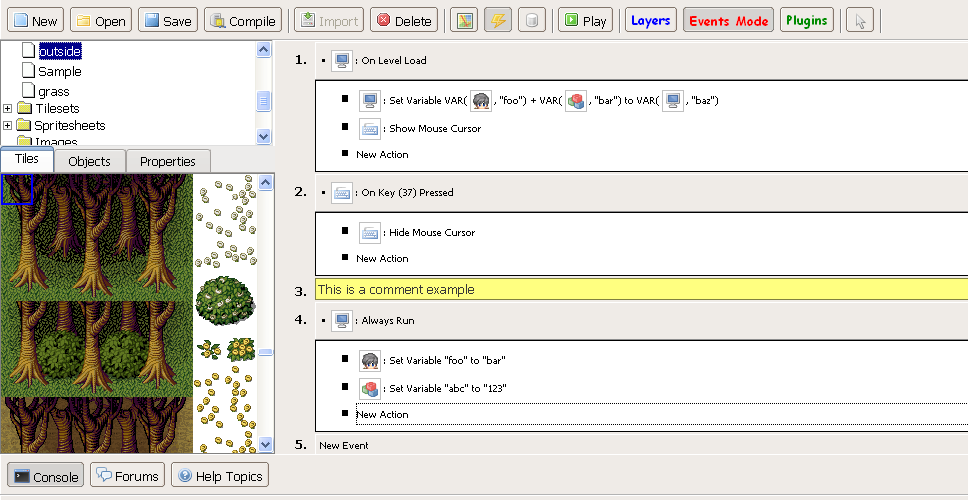Click the project tree scroll-down arrow
This screenshot has height=500, width=968.
click(x=264, y=137)
